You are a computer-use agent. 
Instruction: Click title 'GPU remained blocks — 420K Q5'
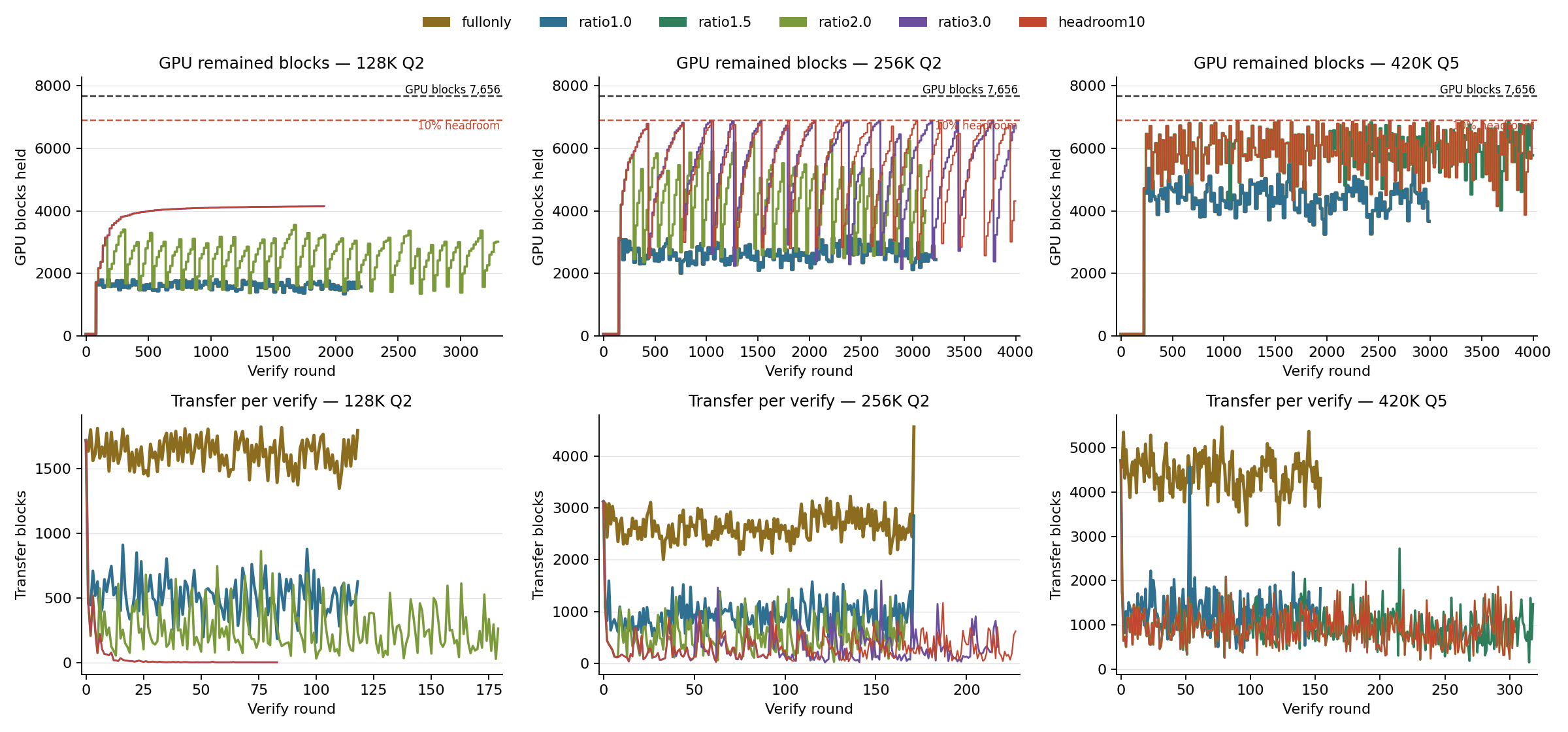click(1326, 63)
